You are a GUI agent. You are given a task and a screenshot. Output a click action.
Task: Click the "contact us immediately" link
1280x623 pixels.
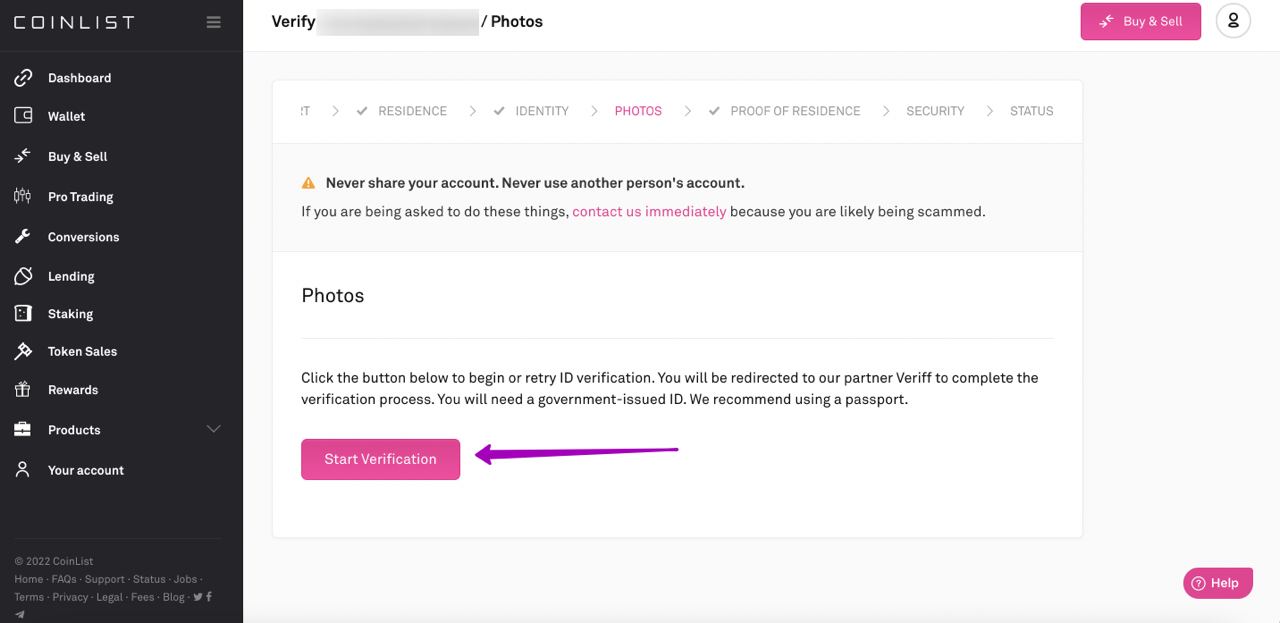point(649,212)
